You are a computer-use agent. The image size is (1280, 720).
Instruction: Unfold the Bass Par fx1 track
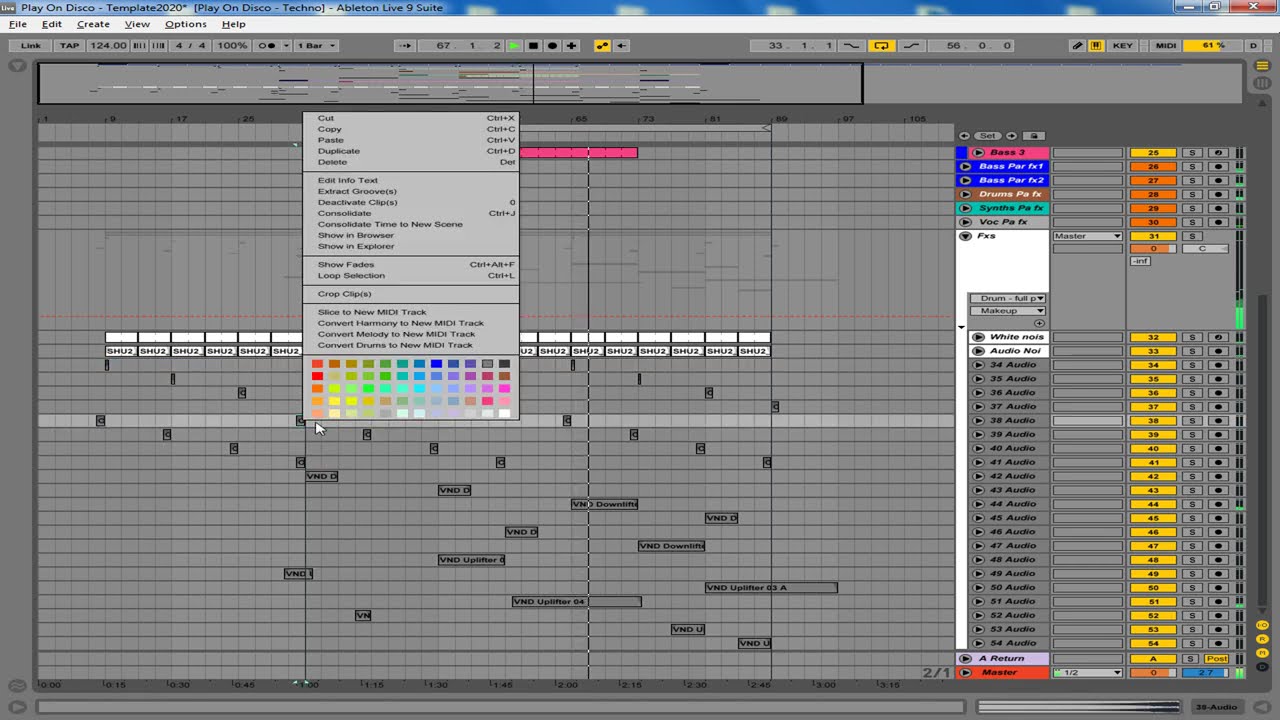[x=965, y=167]
